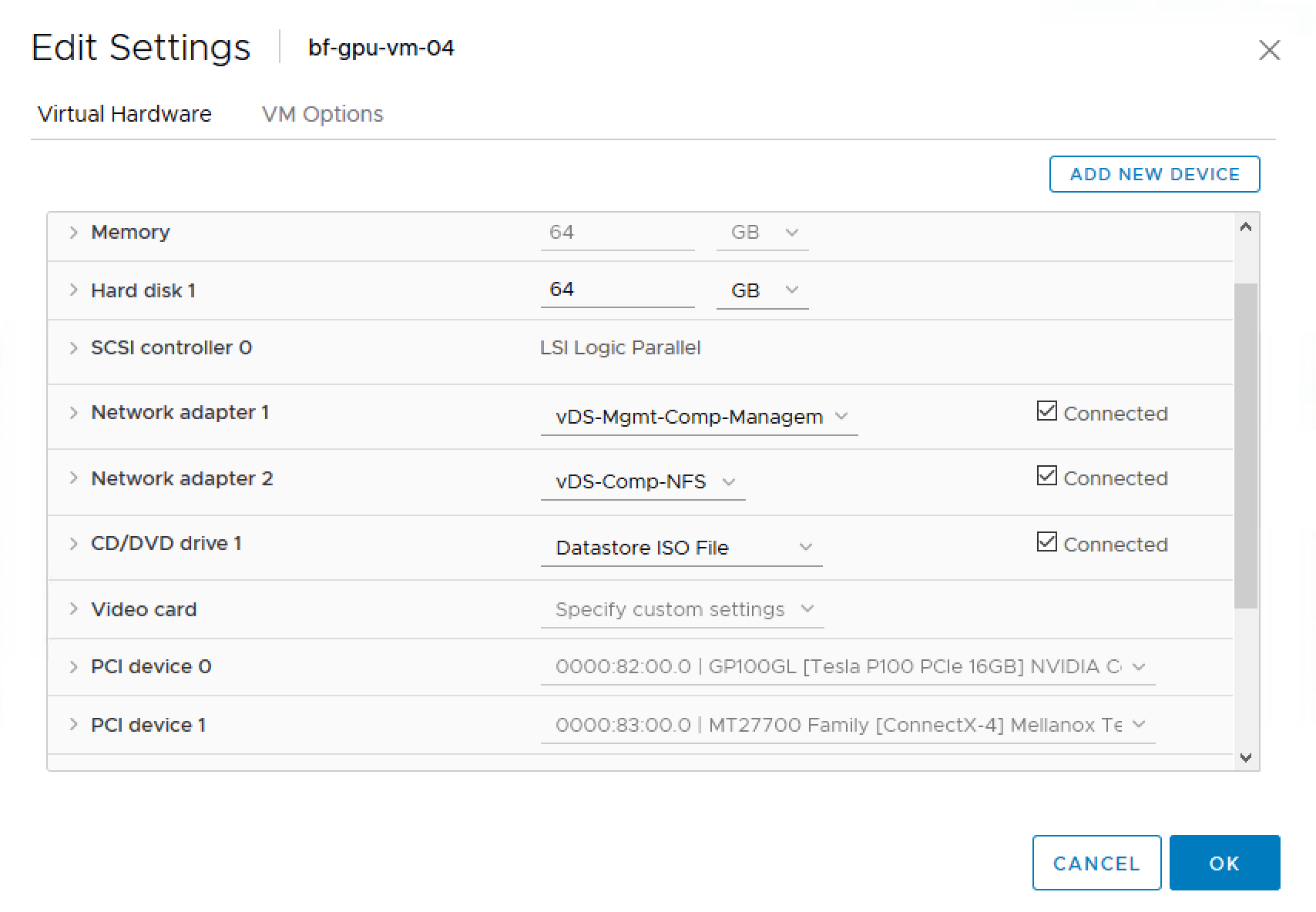Open Hard disk 1 GB unit dropdown
The width and height of the screenshot is (1316, 912).
(762, 290)
